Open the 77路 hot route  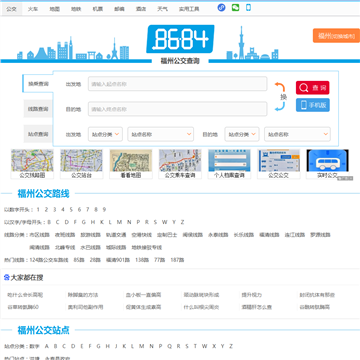[x=159, y=260]
